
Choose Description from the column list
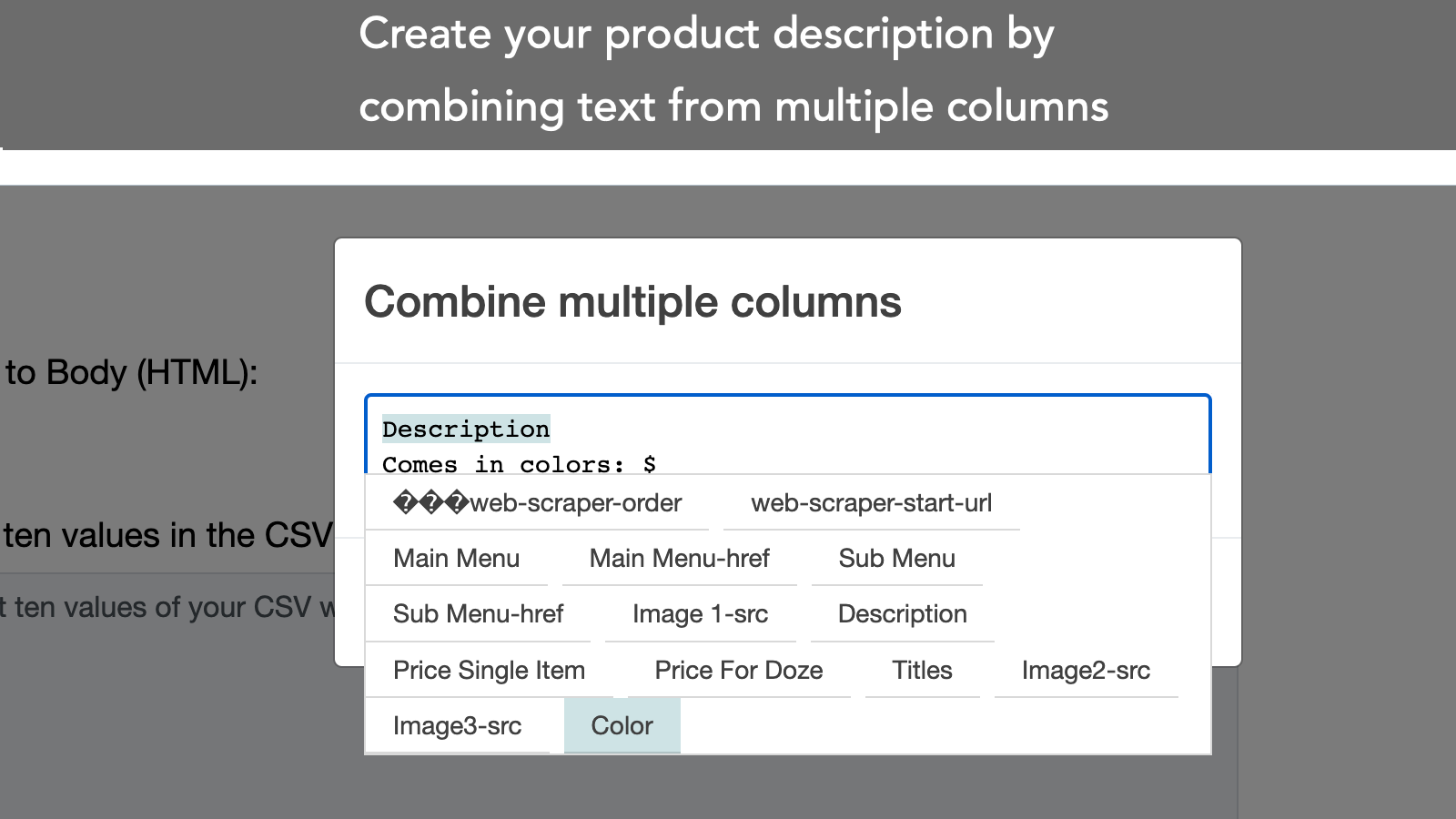click(902, 614)
